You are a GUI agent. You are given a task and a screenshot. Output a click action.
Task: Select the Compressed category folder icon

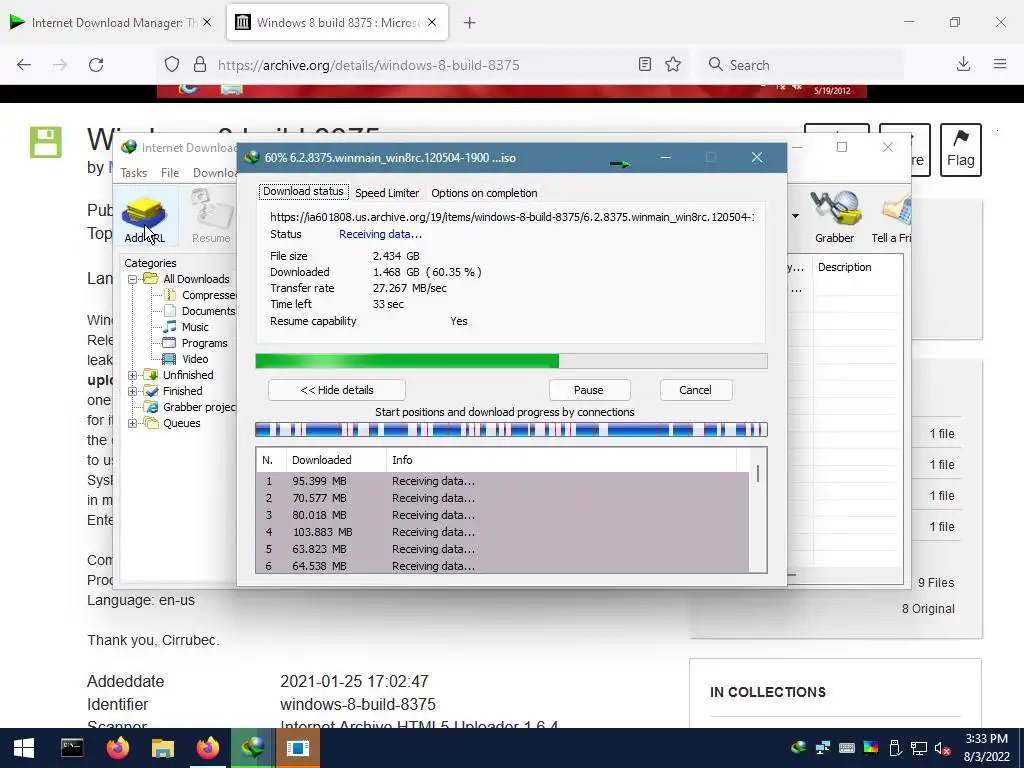coord(170,295)
